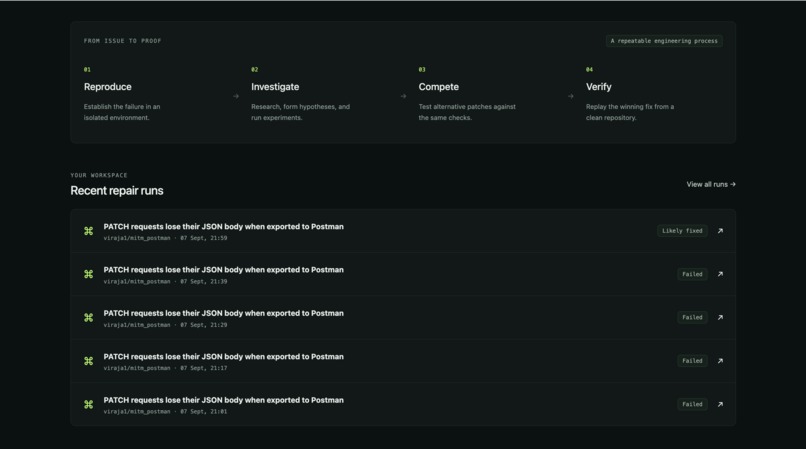Click the command icon on the 21:59 run

88,231
